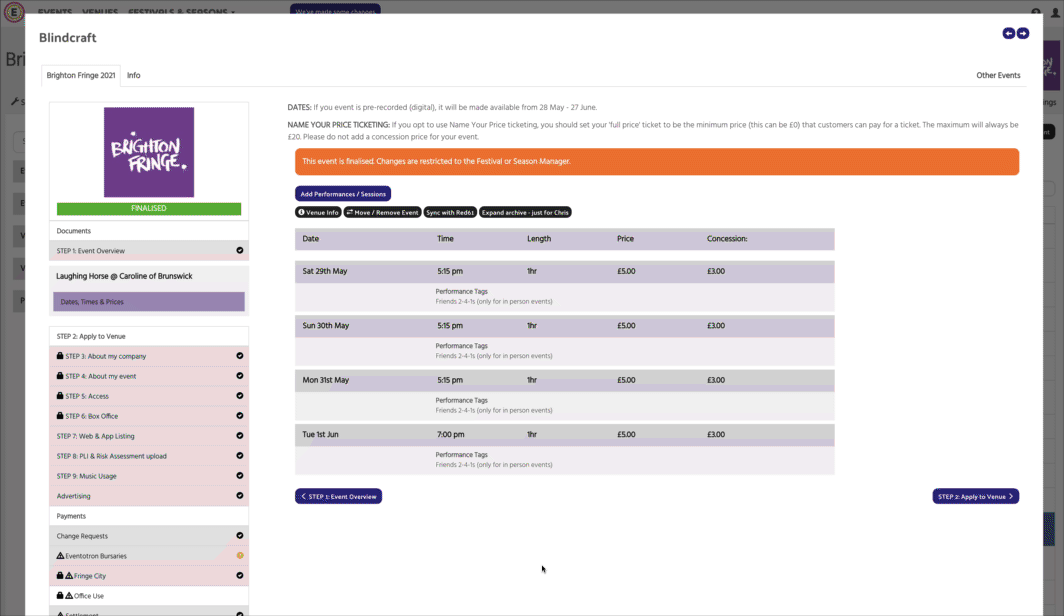Click Add Performances / Sessions button

(x=343, y=194)
